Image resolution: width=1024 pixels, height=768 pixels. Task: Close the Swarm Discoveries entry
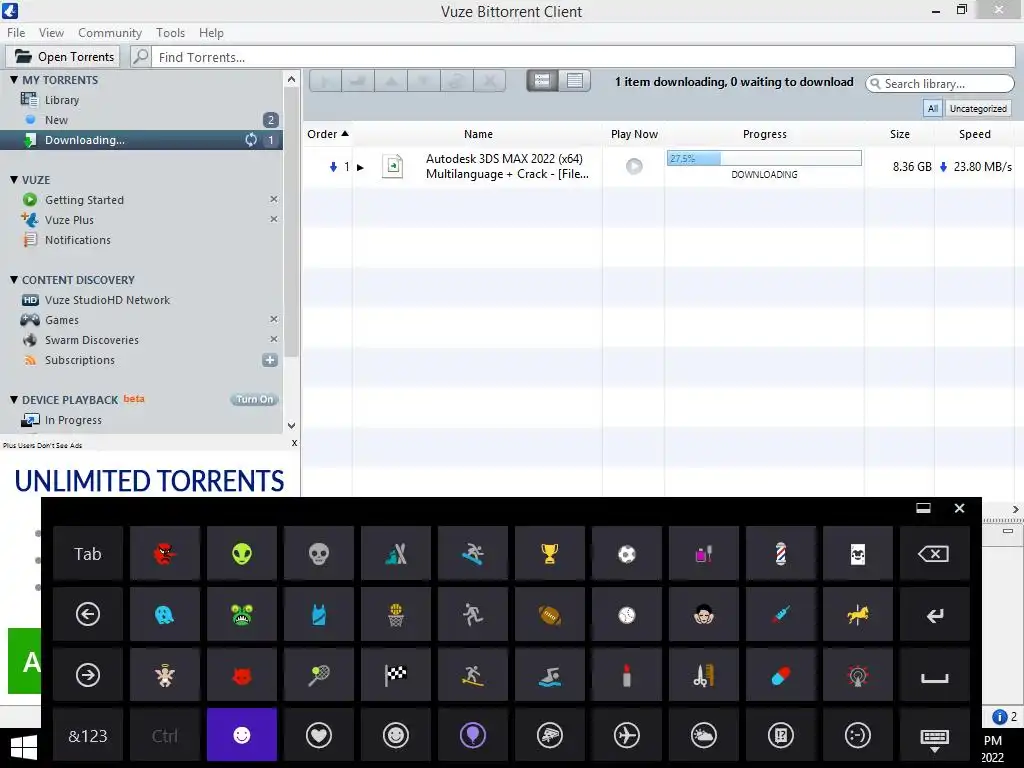tap(274, 339)
